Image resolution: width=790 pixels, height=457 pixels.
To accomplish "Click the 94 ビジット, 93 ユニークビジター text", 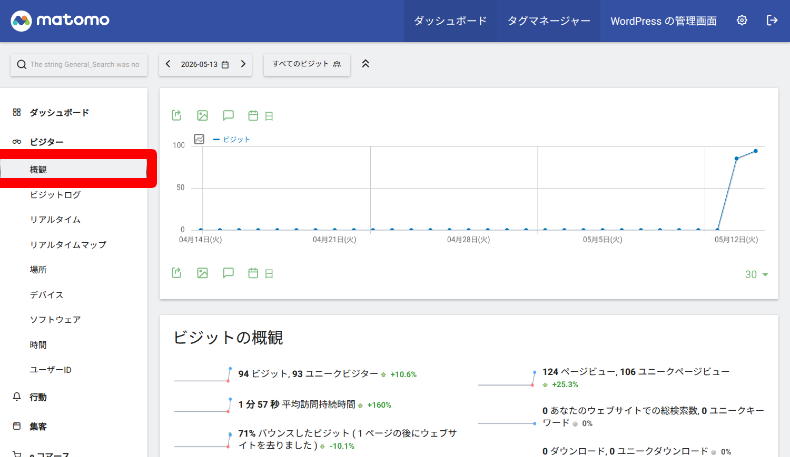I will click(x=308, y=374).
